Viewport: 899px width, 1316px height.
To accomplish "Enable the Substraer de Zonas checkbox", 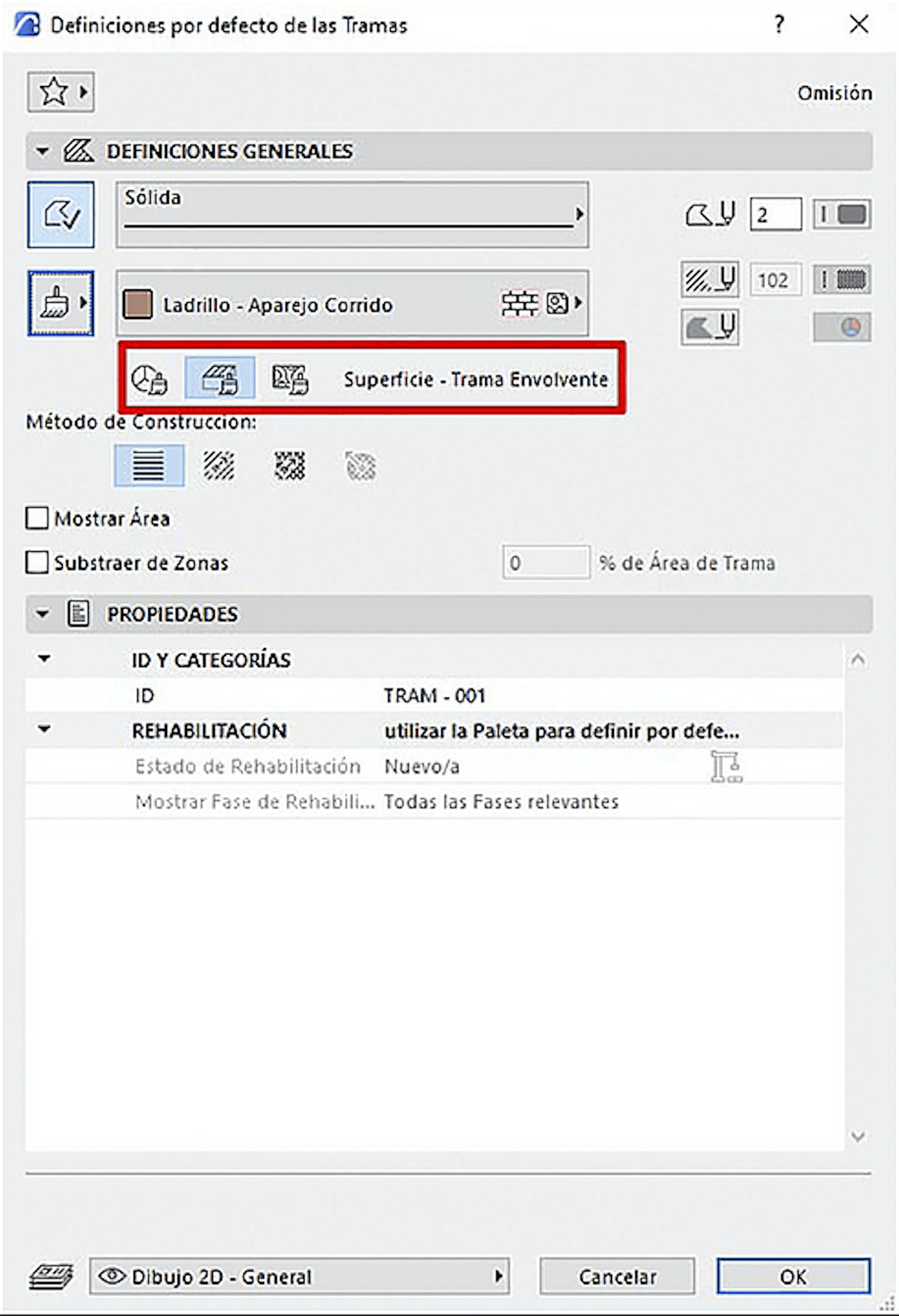I will pos(37,563).
